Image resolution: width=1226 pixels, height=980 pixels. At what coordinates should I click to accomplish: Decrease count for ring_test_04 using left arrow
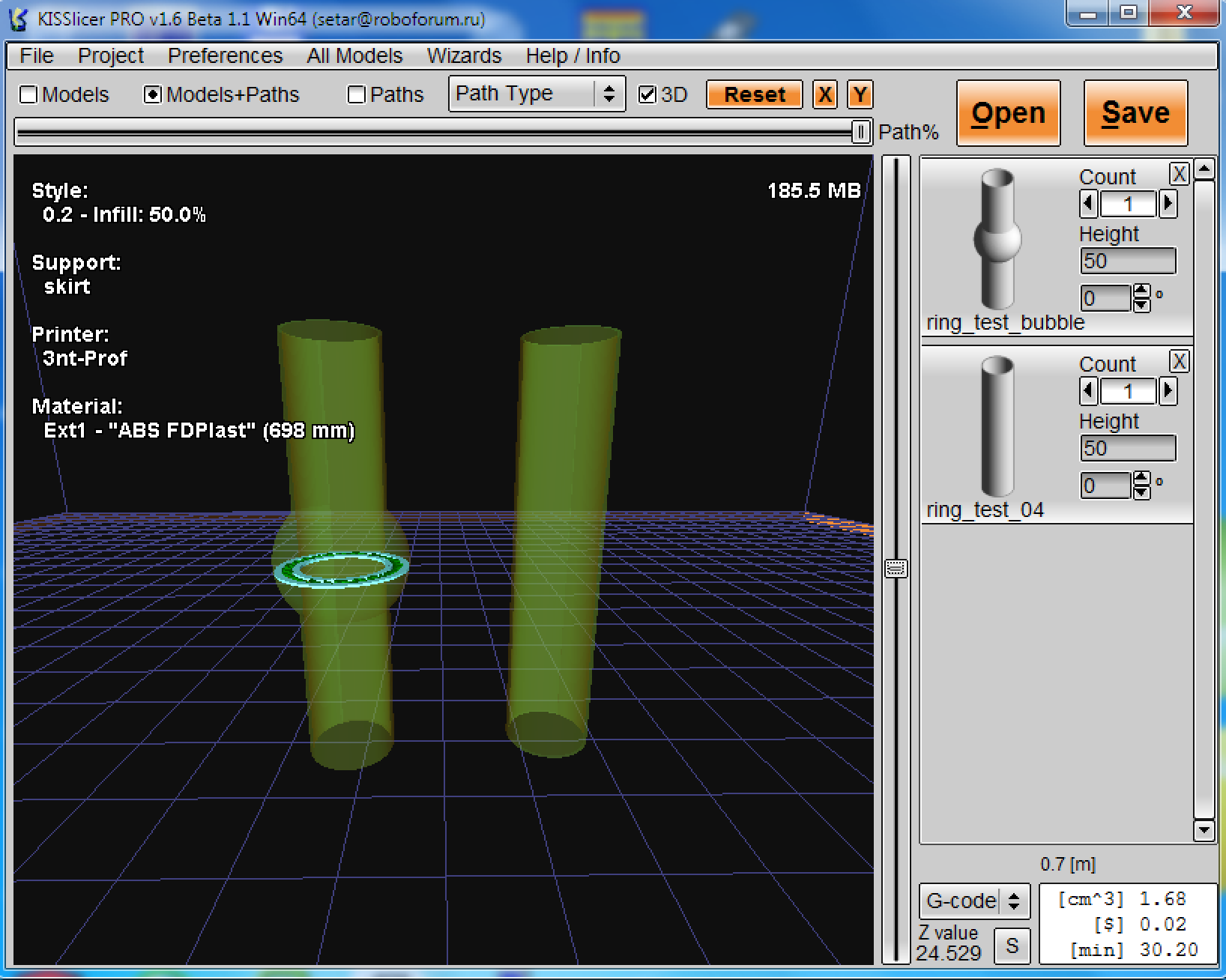coord(1089,391)
